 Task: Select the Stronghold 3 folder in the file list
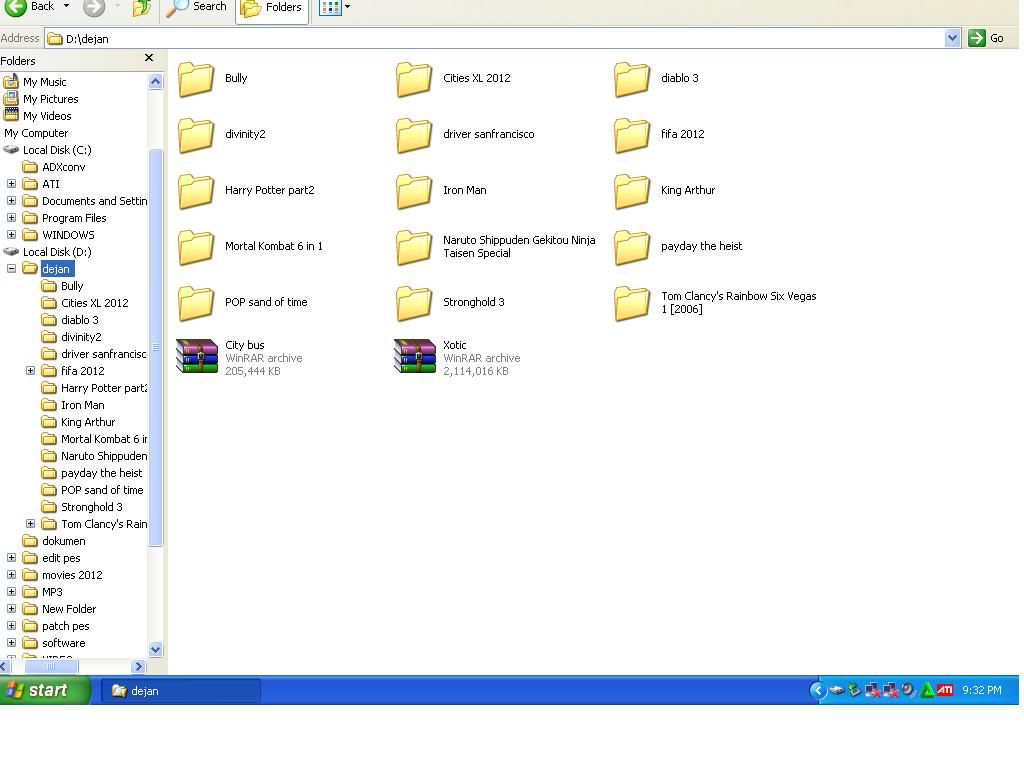tap(450, 304)
